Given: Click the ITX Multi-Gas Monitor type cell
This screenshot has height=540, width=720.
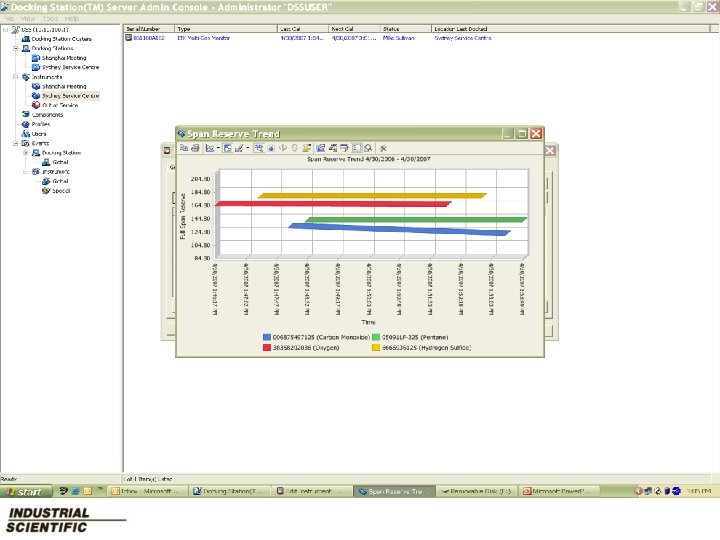Looking at the screenshot, I should pyautogui.click(x=203, y=38).
